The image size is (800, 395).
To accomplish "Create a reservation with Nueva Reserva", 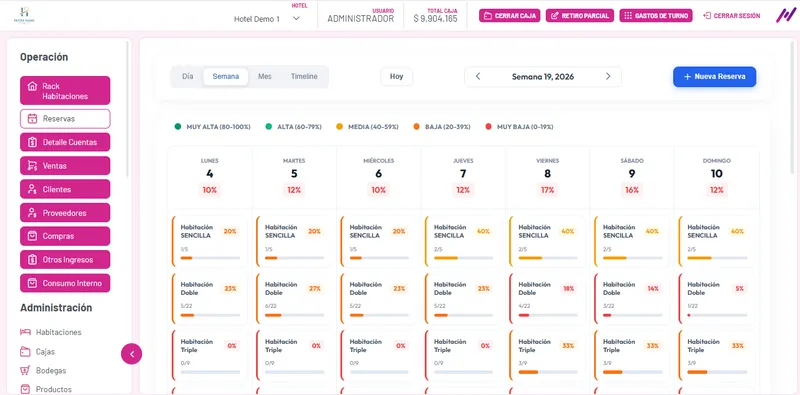I will pyautogui.click(x=714, y=77).
